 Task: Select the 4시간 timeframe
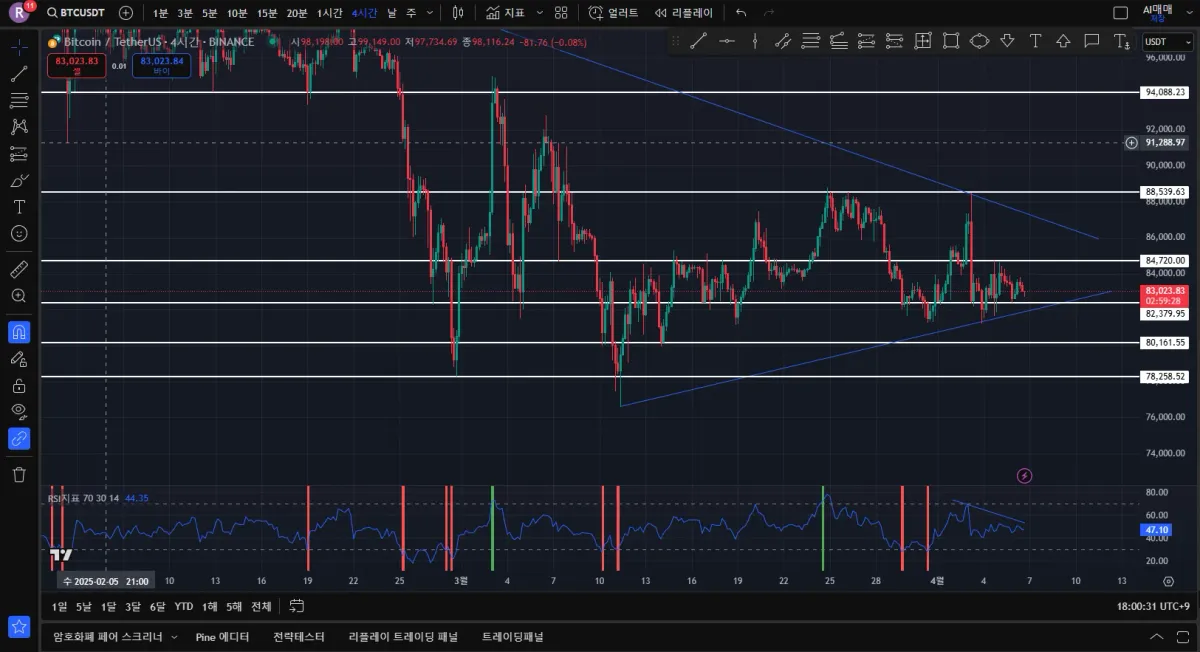pos(364,13)
